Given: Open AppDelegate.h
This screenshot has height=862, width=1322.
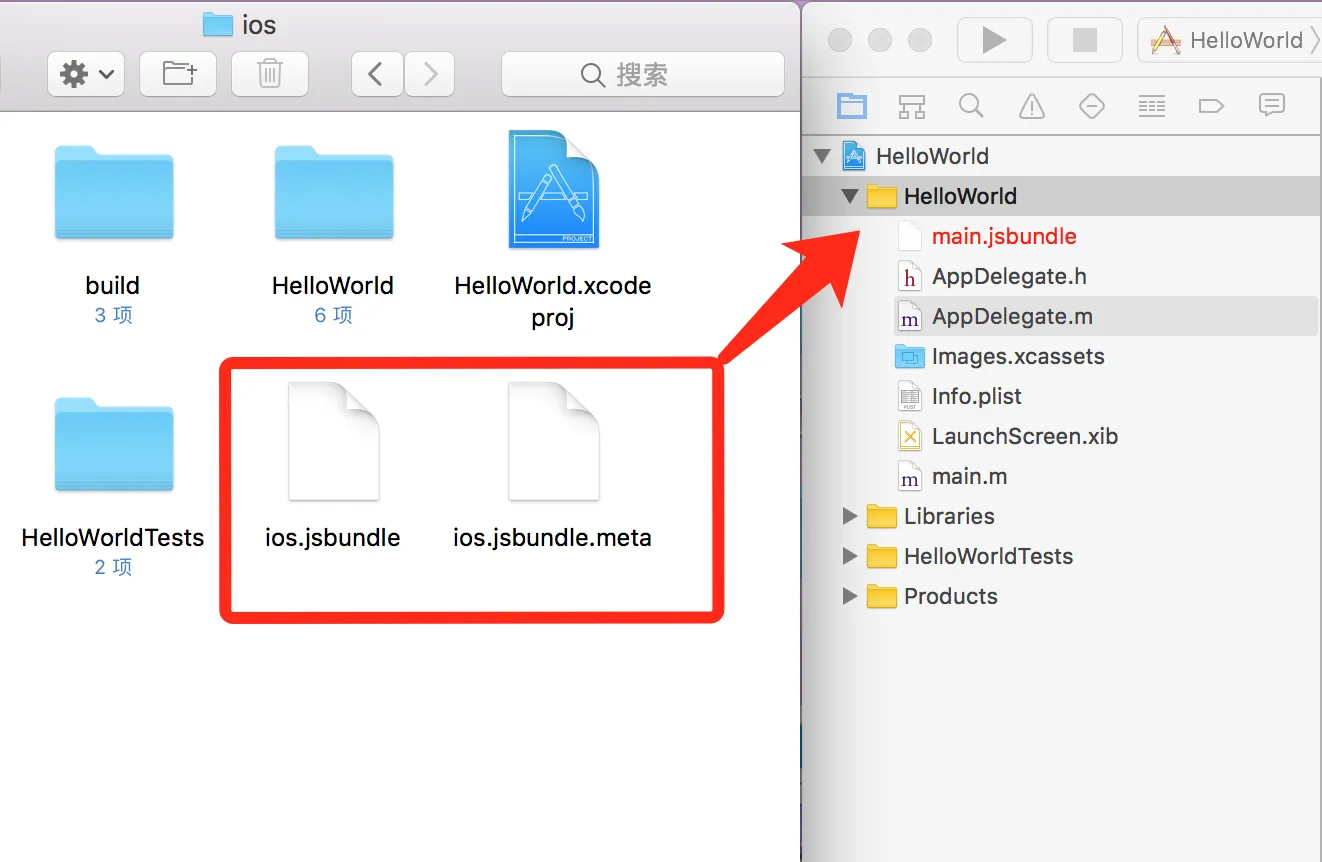Looking at the screenshot, I should 1009,276.
